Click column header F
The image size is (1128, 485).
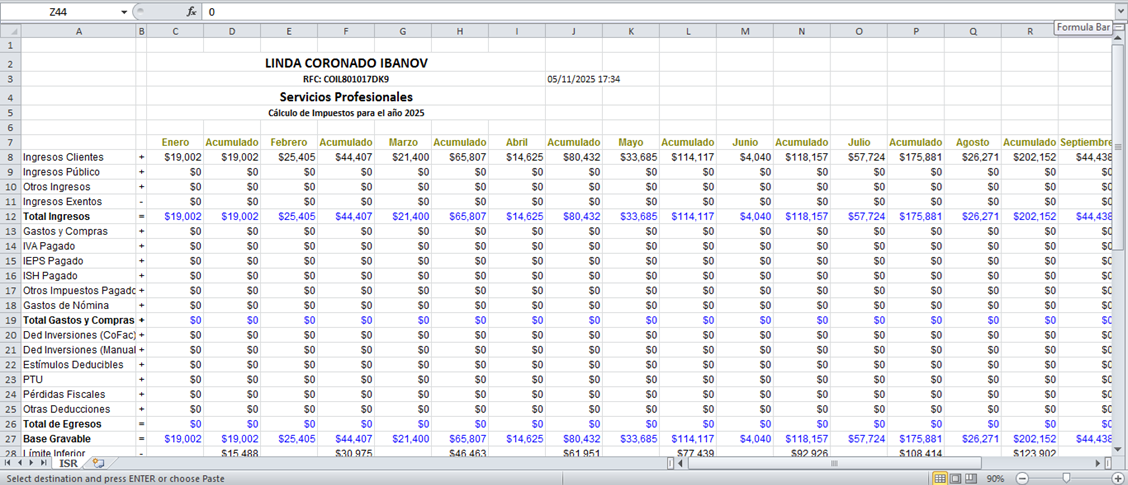pyautogui.click(x=346, y=31)
